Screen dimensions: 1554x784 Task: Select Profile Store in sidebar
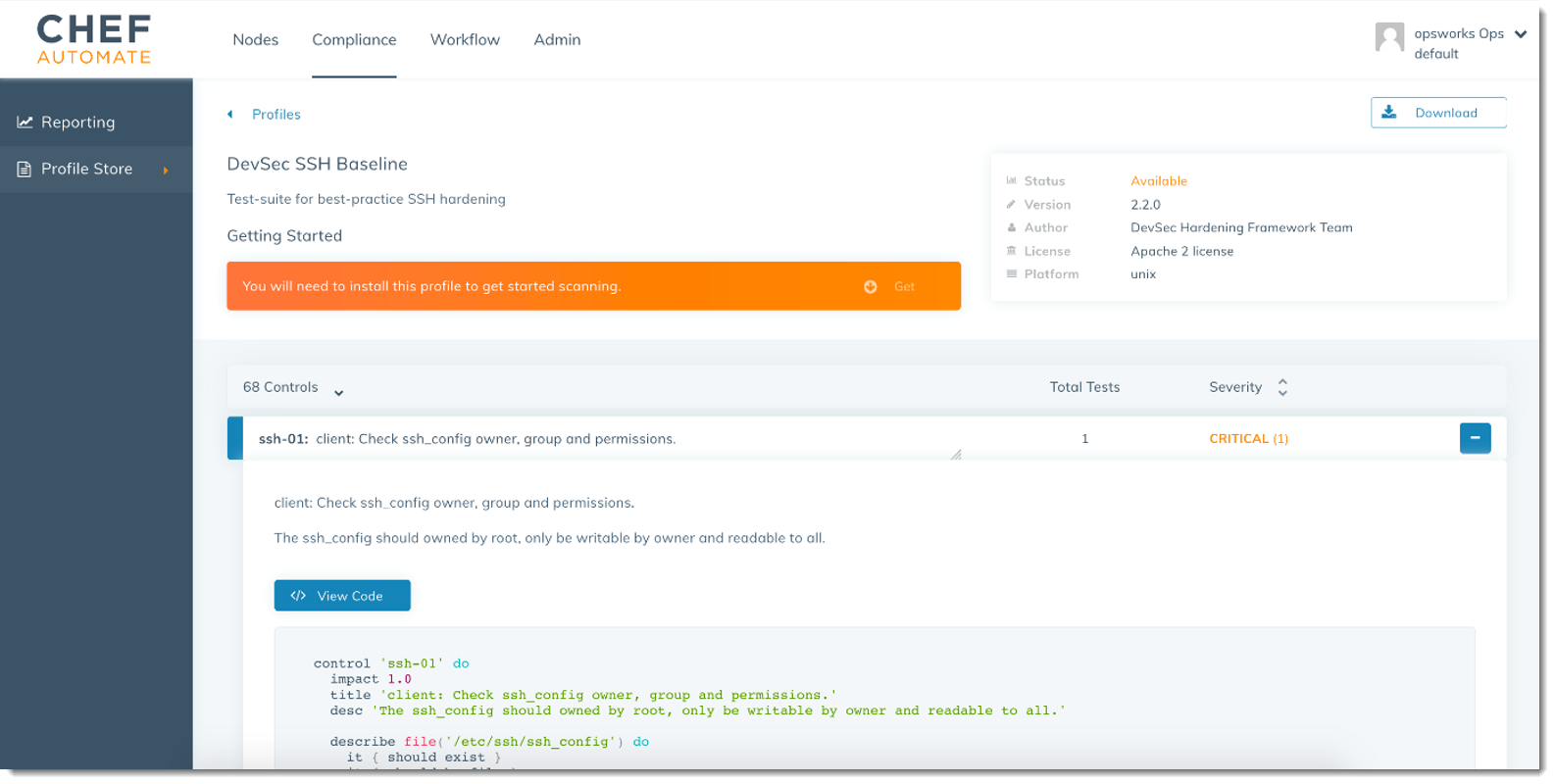(x=96, y=170)
